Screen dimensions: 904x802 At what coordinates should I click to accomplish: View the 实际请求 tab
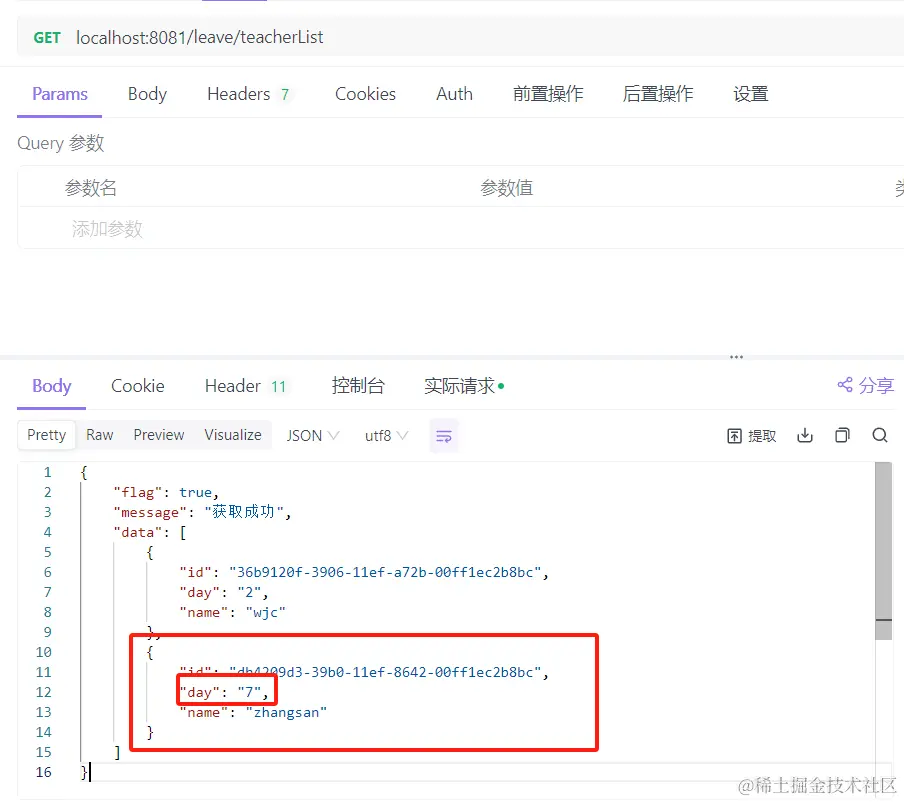point(464,386)
